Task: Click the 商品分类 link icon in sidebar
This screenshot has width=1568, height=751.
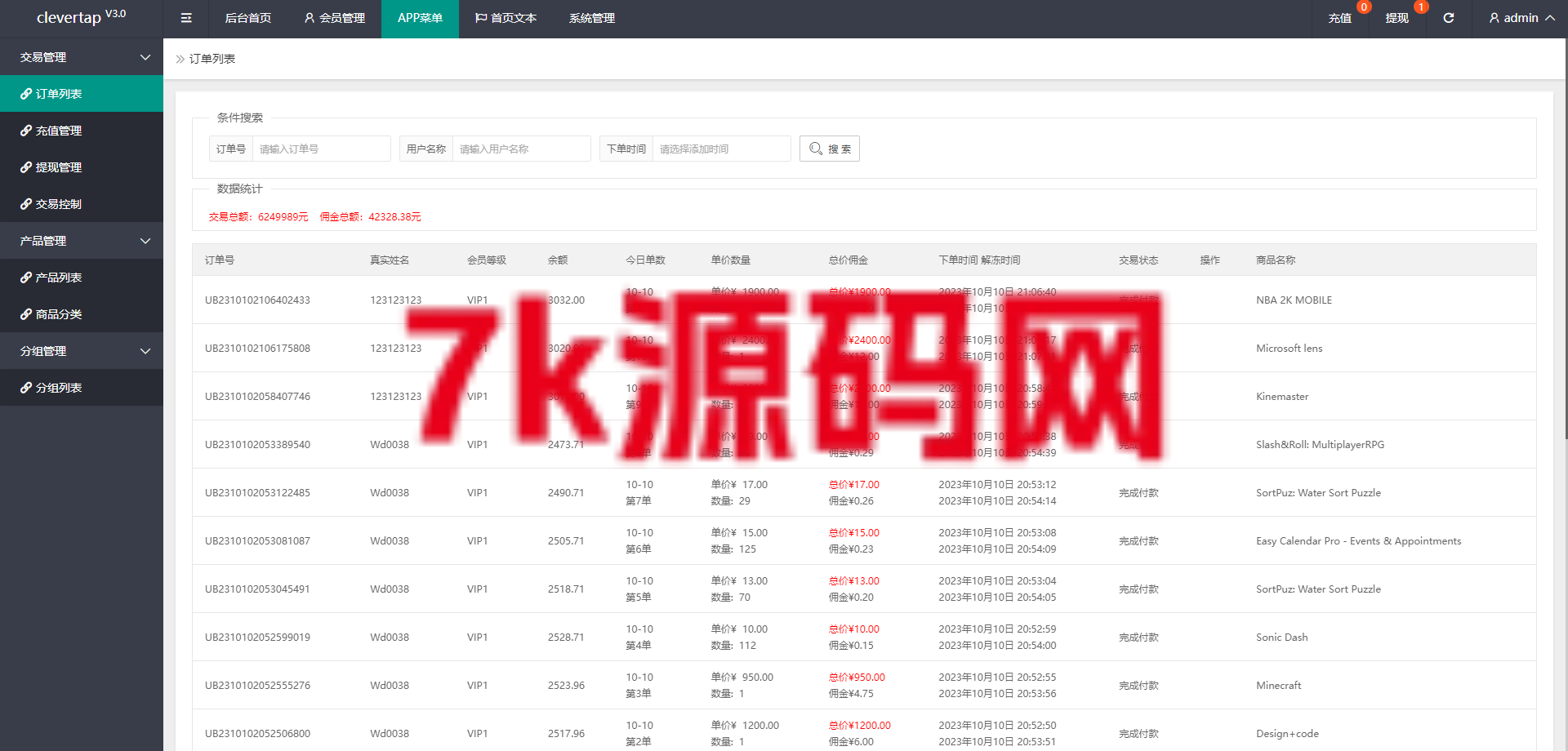Action: point(26,314)
